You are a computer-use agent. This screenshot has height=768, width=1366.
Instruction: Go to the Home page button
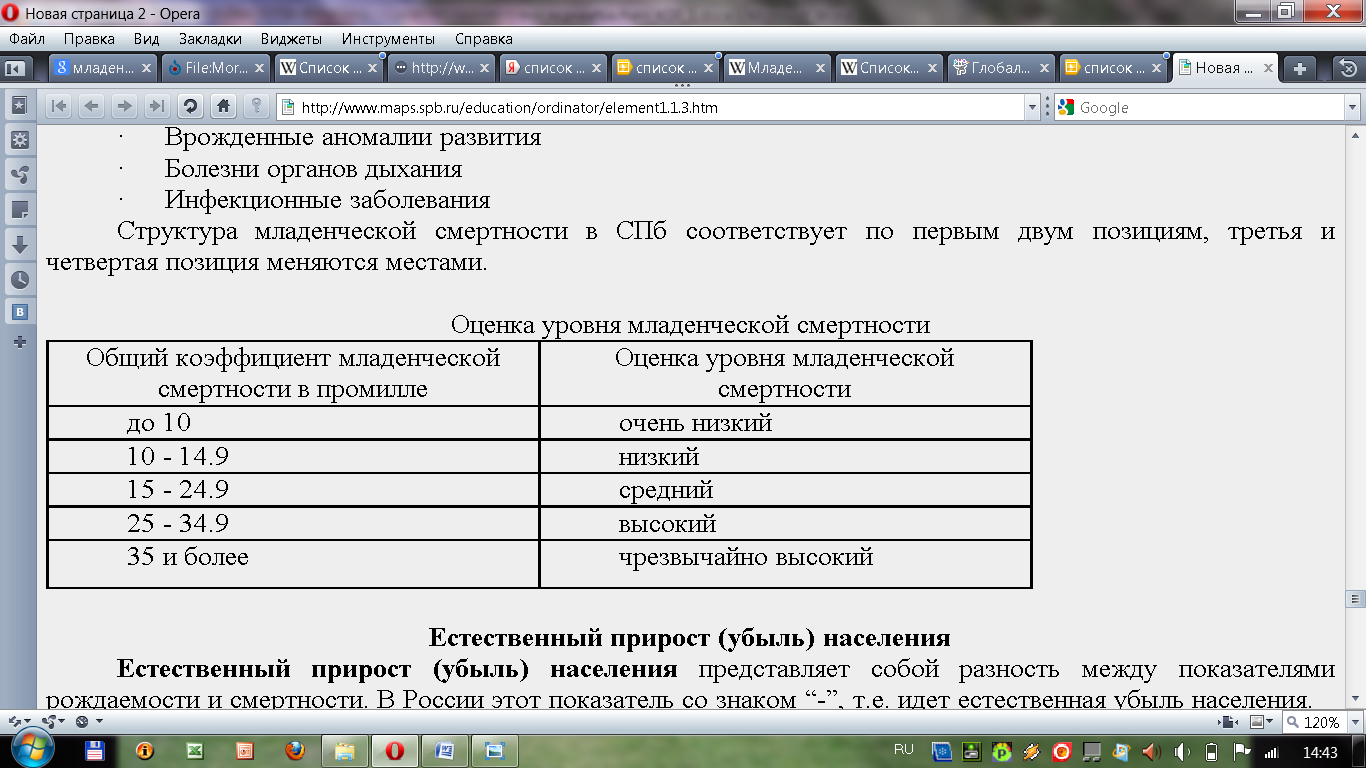pyautogui.click(x=223, y=106)
